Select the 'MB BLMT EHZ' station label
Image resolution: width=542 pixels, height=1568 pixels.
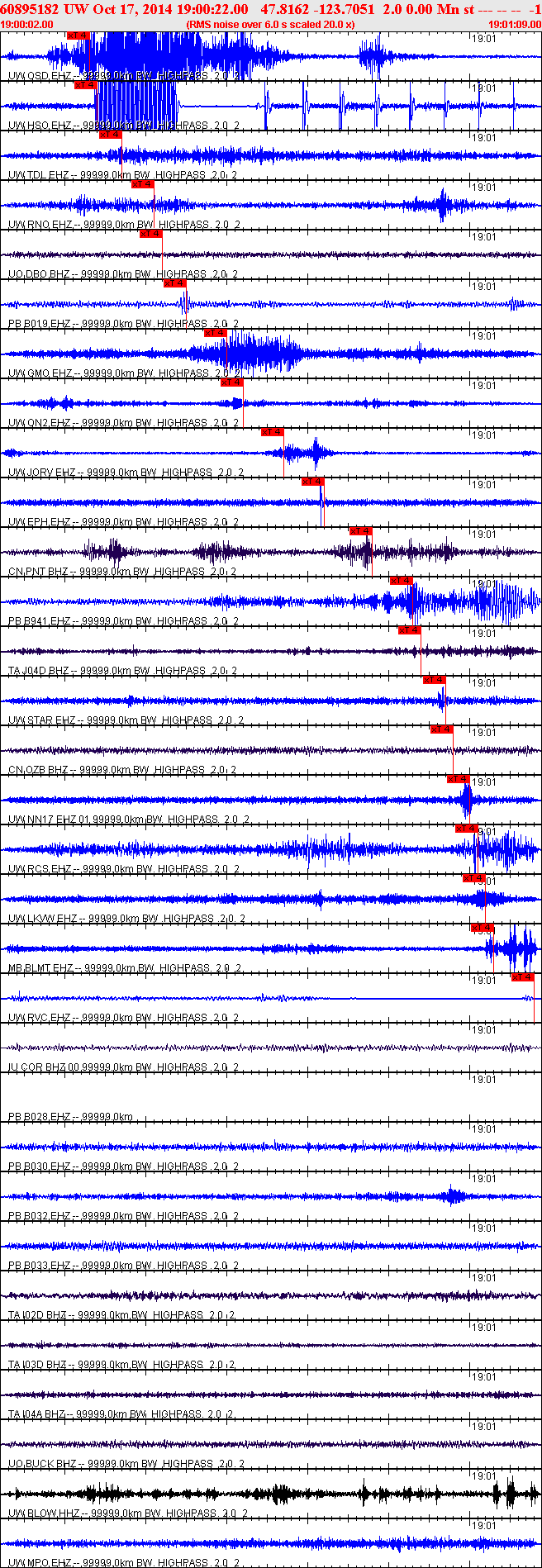pos(40,968)
